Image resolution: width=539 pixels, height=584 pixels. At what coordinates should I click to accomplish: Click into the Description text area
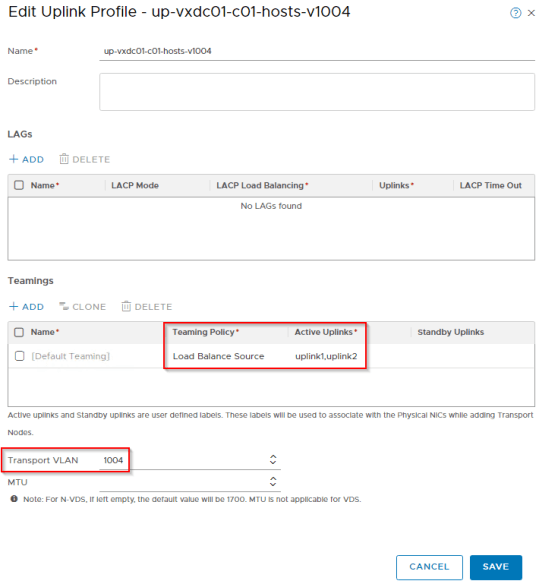pyautogui.click(x=317, y=92)
